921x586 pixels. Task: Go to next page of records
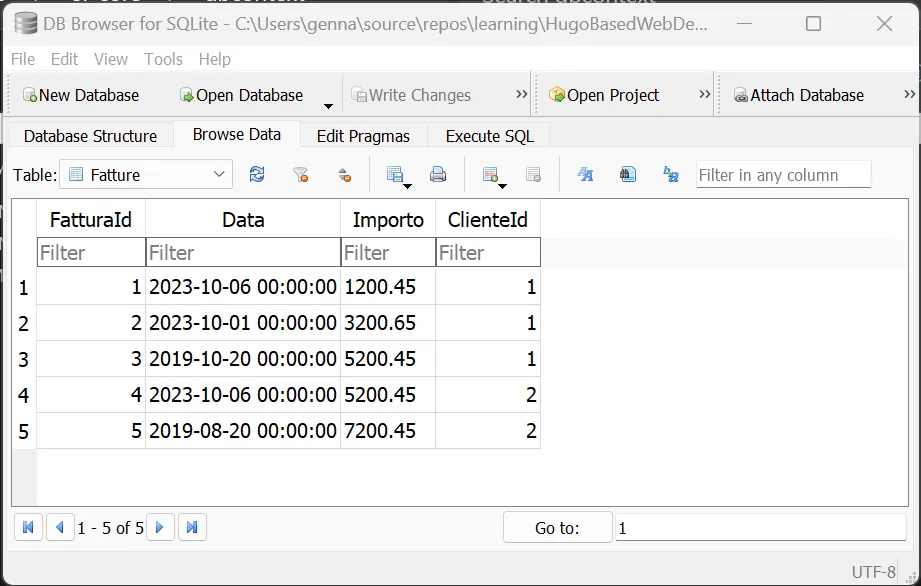coord(160,527)
